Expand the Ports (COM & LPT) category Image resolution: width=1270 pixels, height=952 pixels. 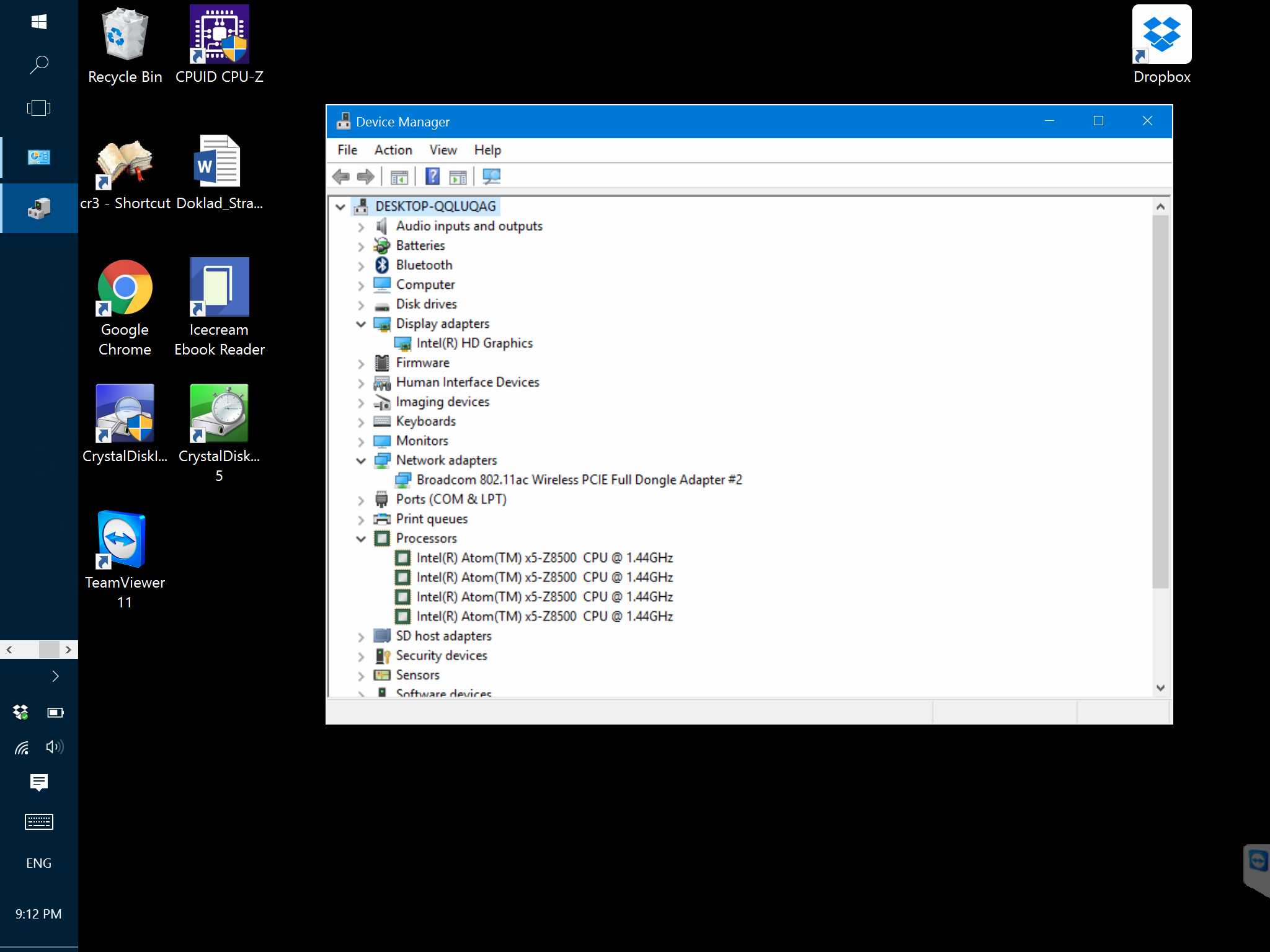(x=361, y=501)
